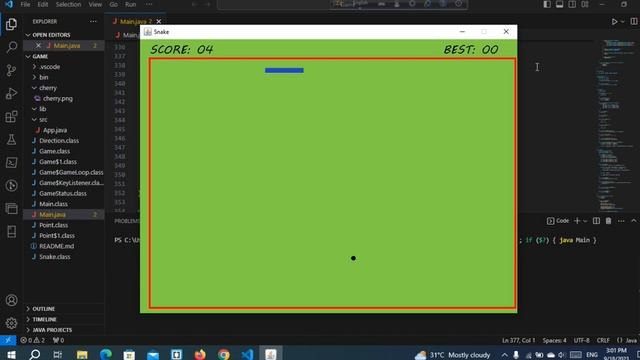Change line endings via CRLF
This screenshot has height=360, width=640.
[x=603, y=340]
